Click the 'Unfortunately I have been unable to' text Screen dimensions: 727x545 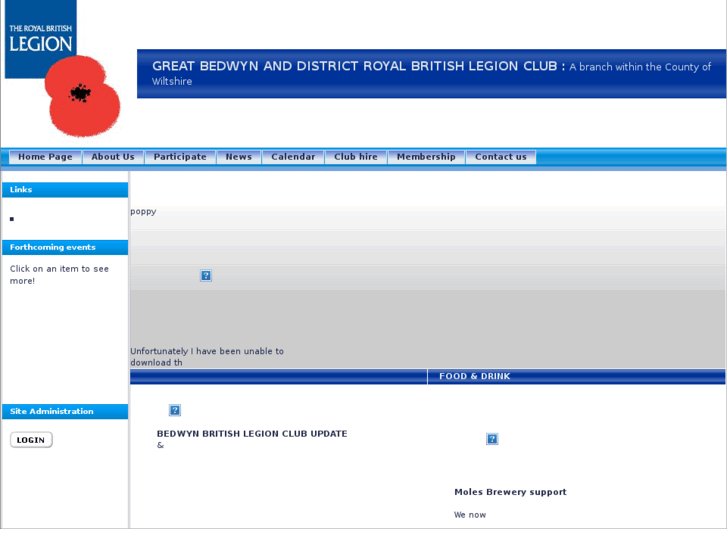[207, 351]
